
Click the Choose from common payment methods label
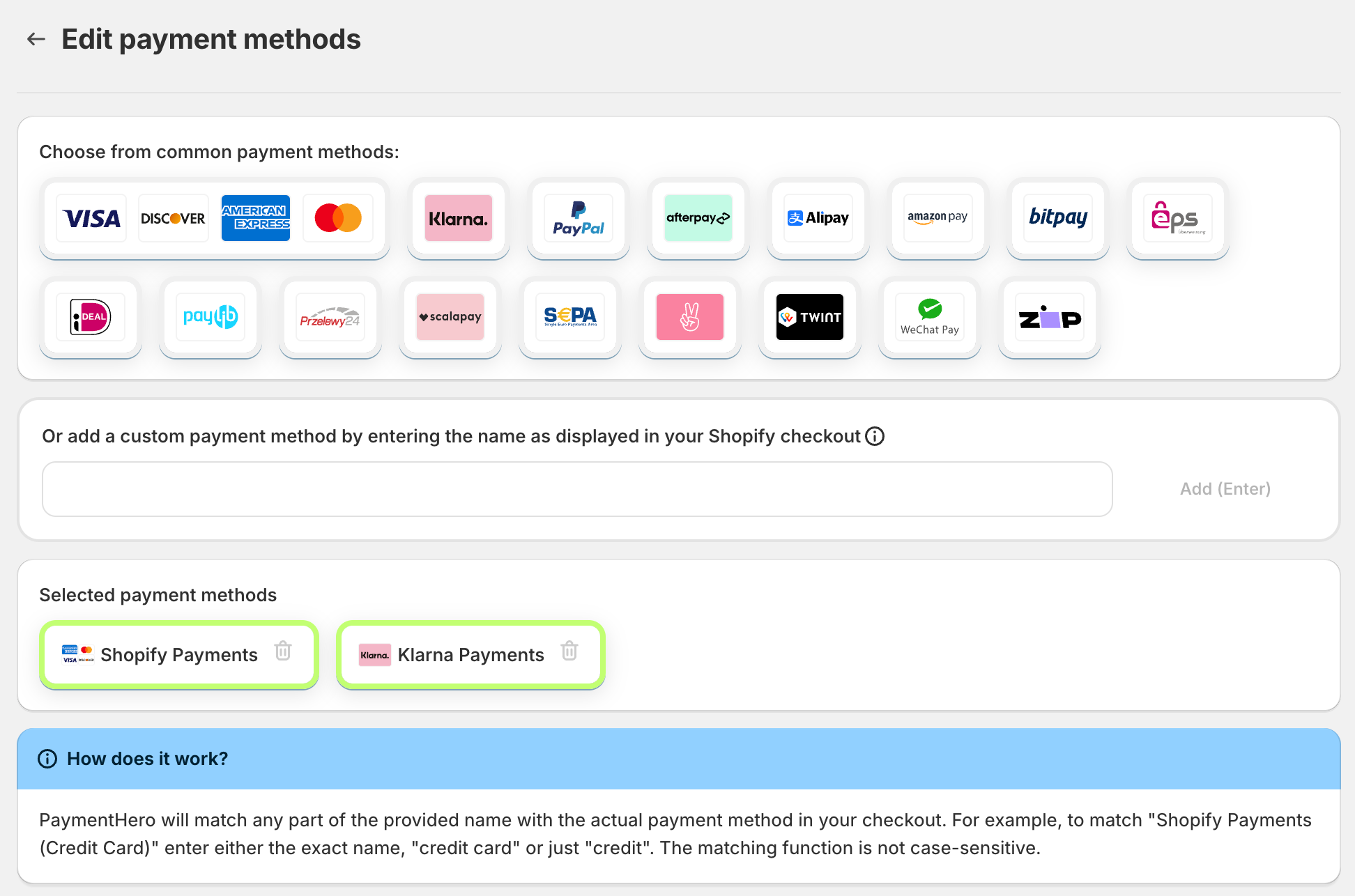click(220, 152)
